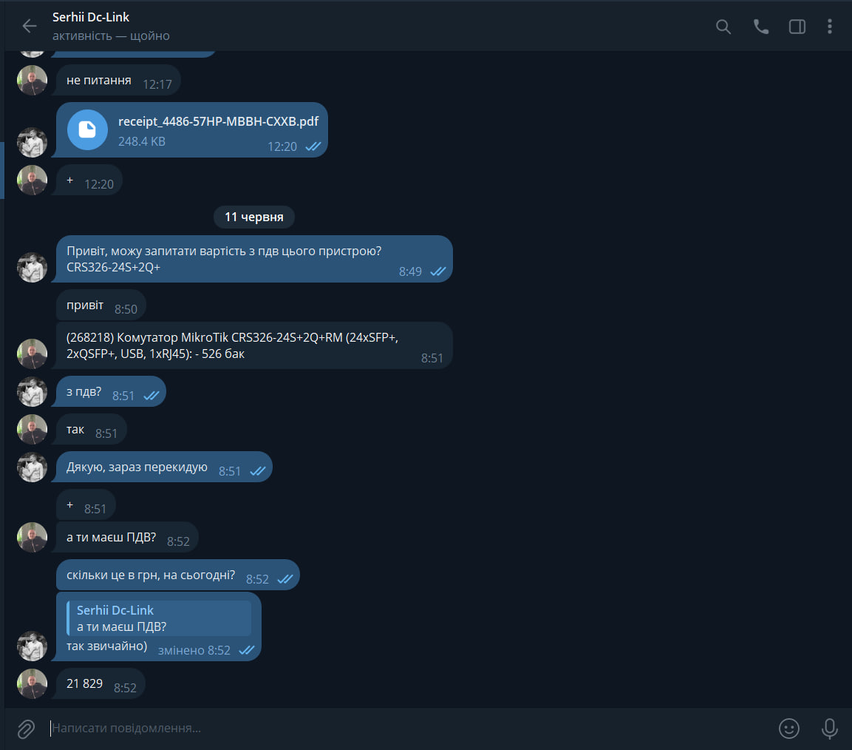Viewport: 852px width, 750px height.
Task: Click the 11 червня date badge
Action: [254, 217]
